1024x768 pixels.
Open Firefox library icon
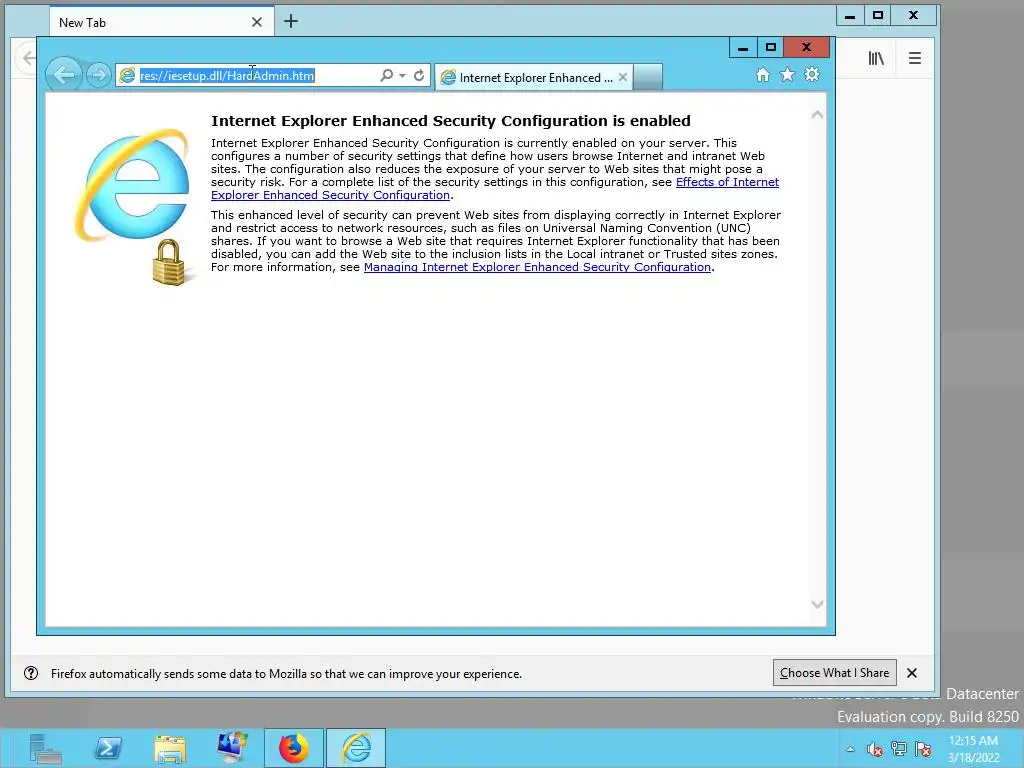[x=876, y=58]
